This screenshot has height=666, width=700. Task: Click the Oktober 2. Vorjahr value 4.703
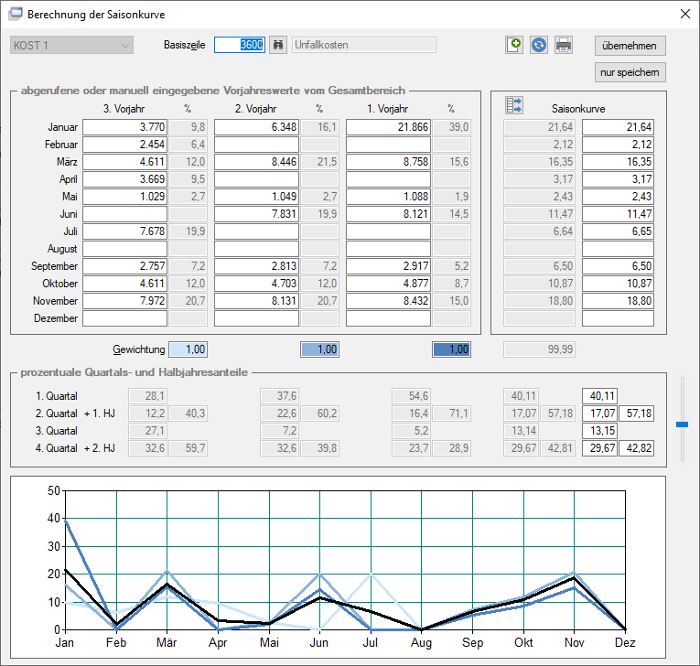coord(256,284)
